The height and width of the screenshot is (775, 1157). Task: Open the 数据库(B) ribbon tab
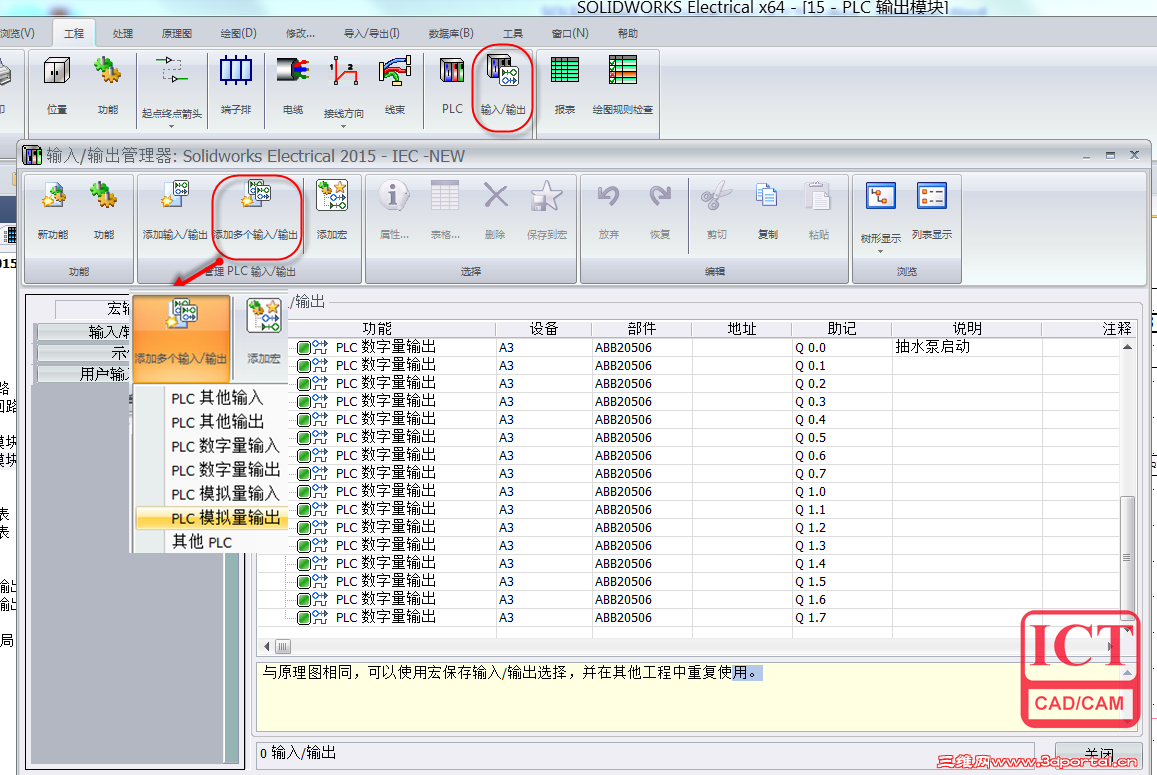(x=451, y=33)
